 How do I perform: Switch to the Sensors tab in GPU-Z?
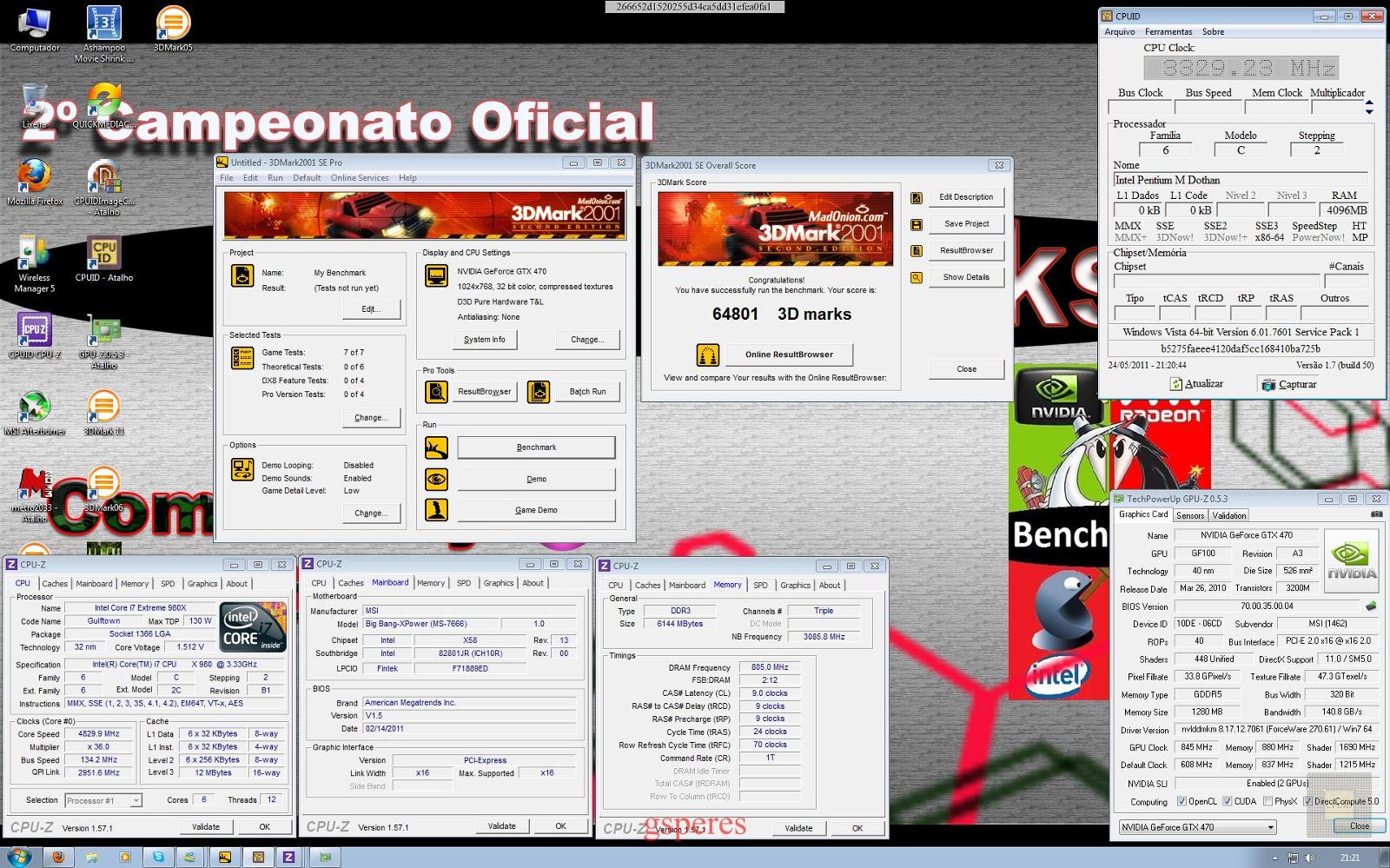[x=1190, y=515]
